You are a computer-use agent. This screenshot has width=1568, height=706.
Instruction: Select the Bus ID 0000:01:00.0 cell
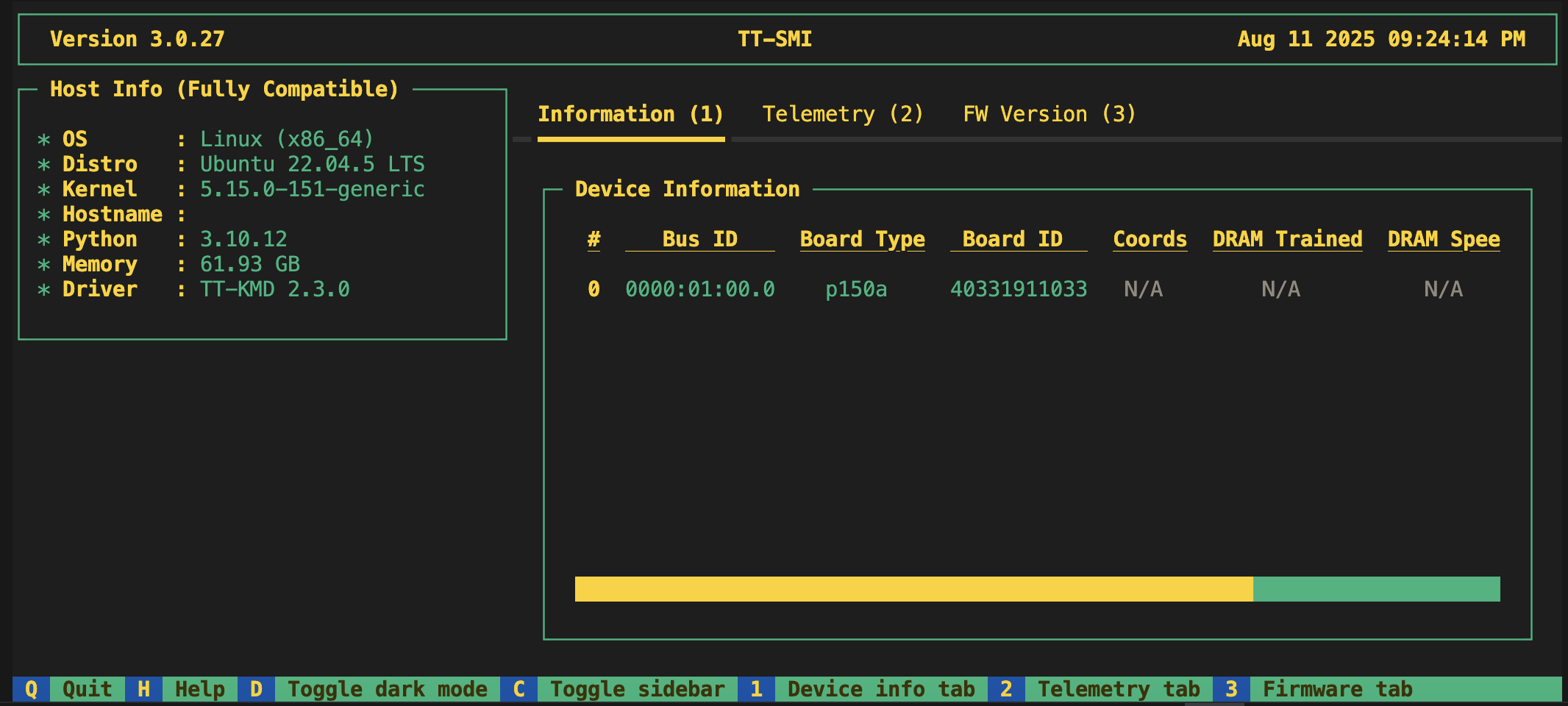[x=699, y=289]
